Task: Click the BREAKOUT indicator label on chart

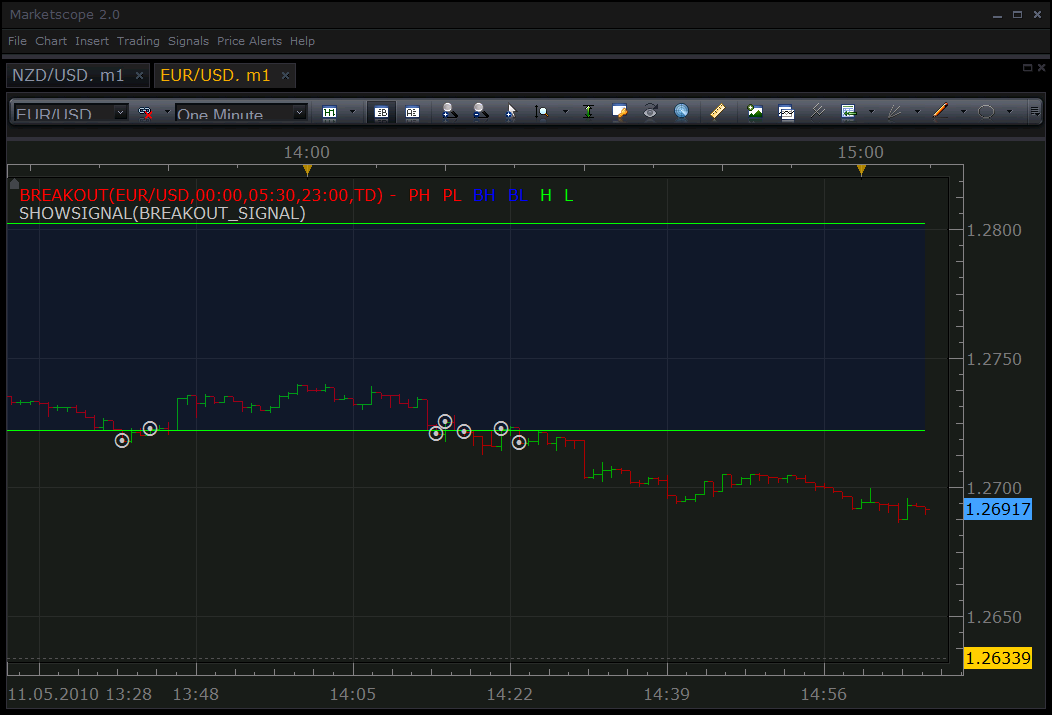Action: click(x=201, y=195)
